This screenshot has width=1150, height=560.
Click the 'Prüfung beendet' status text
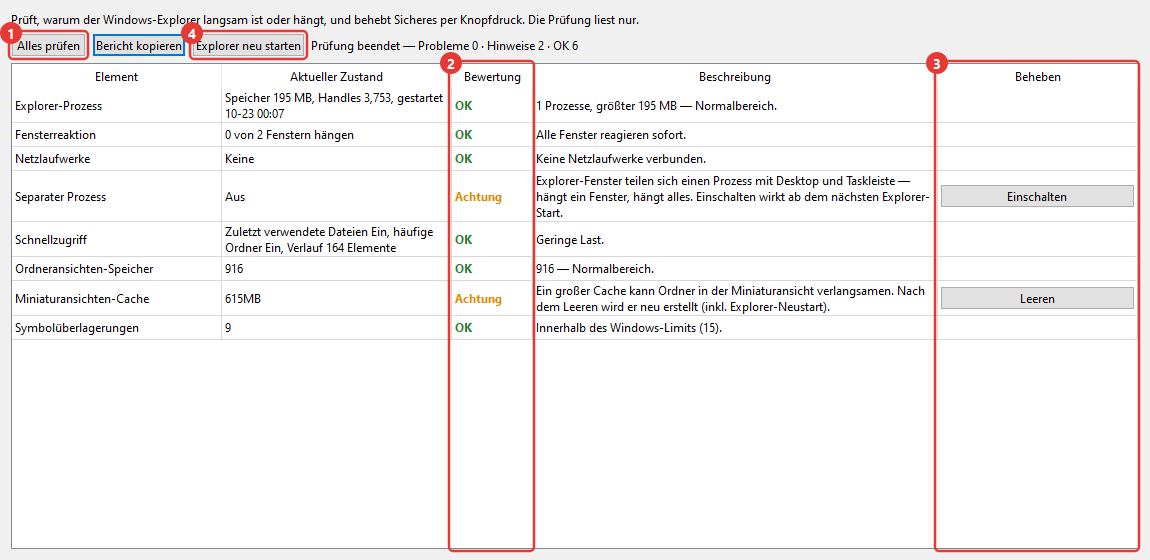tap(444, 46)
